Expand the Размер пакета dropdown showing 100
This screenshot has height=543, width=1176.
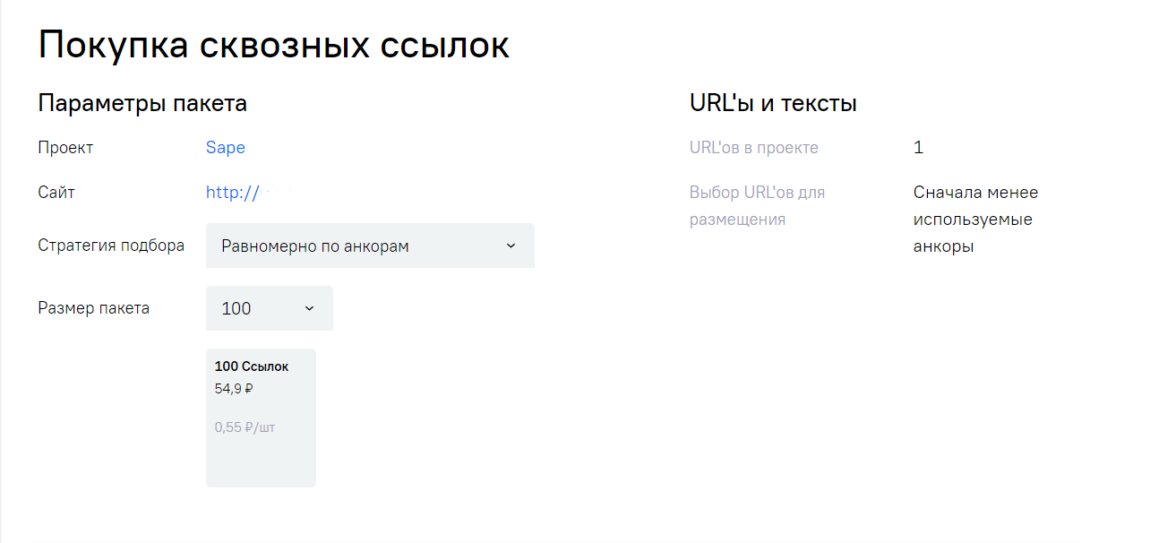point(268,309)
